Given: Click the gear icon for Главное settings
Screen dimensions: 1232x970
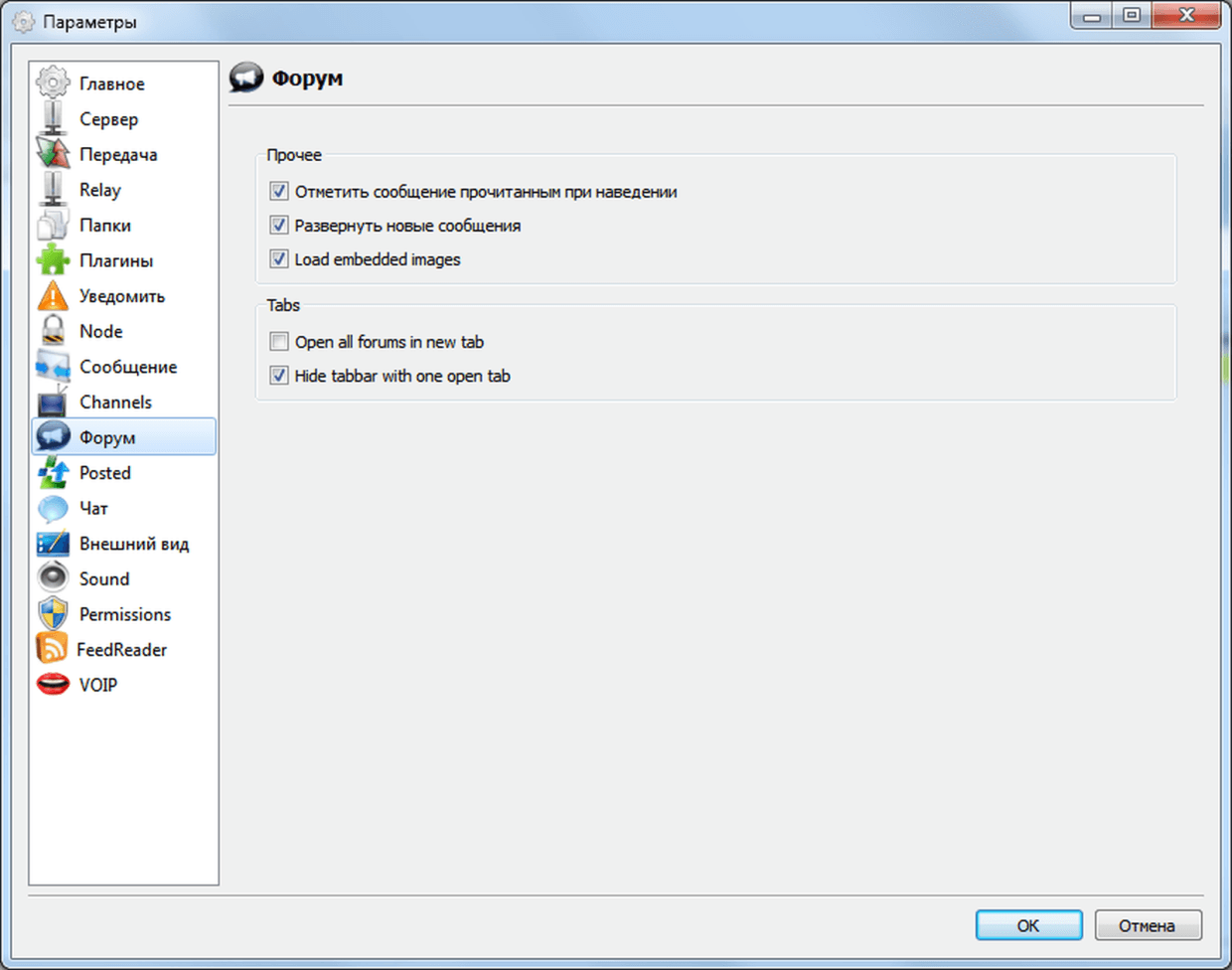Looking at the screenshot, I should coord(53,83).
